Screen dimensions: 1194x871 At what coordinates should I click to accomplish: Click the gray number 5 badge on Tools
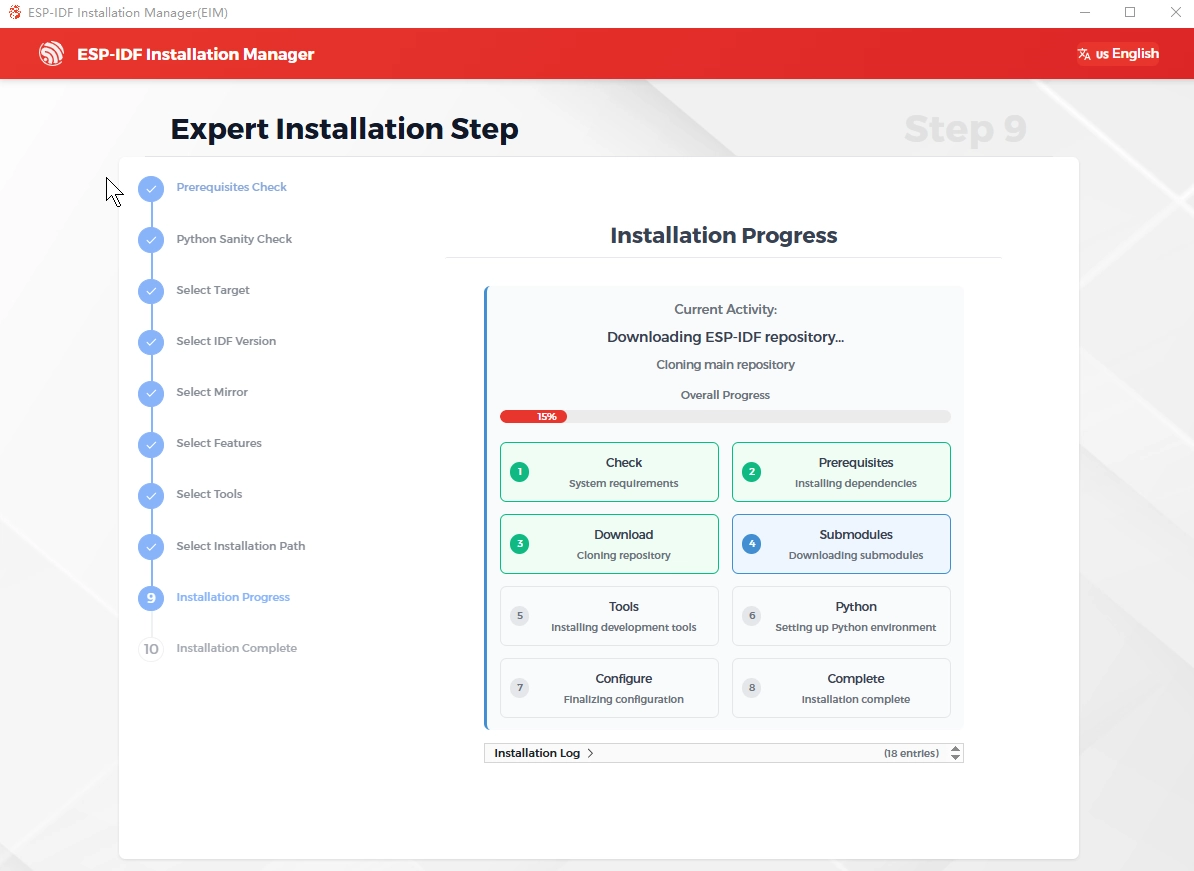(520, 616)
